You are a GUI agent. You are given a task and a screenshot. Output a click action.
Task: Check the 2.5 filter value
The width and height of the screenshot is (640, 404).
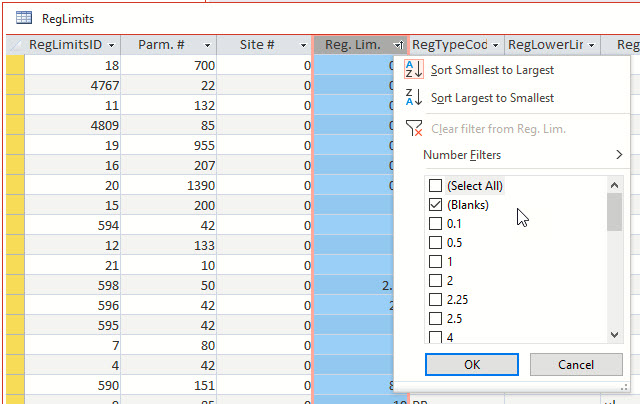tap(436, 318)
